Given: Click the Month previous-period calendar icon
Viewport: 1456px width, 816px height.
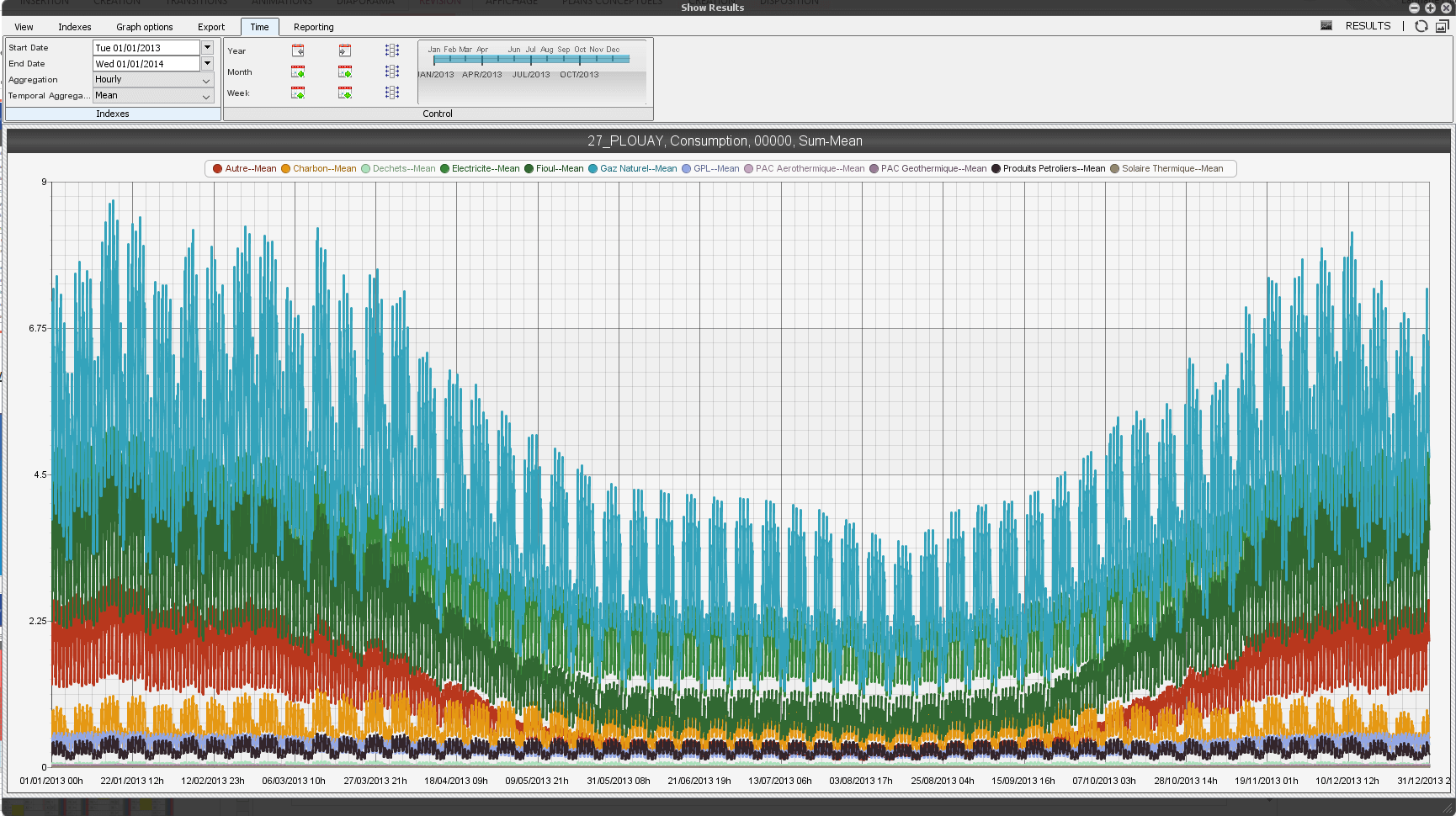Looking at the screenshot, I should tap(298, 72).
